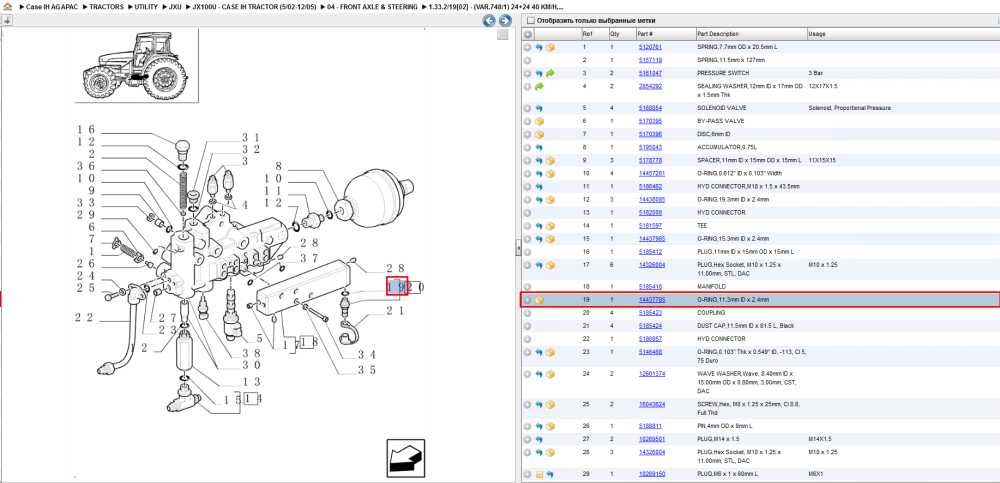Image resolution: width=1000 pixels, height=483 pixels.
Task: Sort by the Part # column header
Action: pyautogui.click(x=665, y=34)
